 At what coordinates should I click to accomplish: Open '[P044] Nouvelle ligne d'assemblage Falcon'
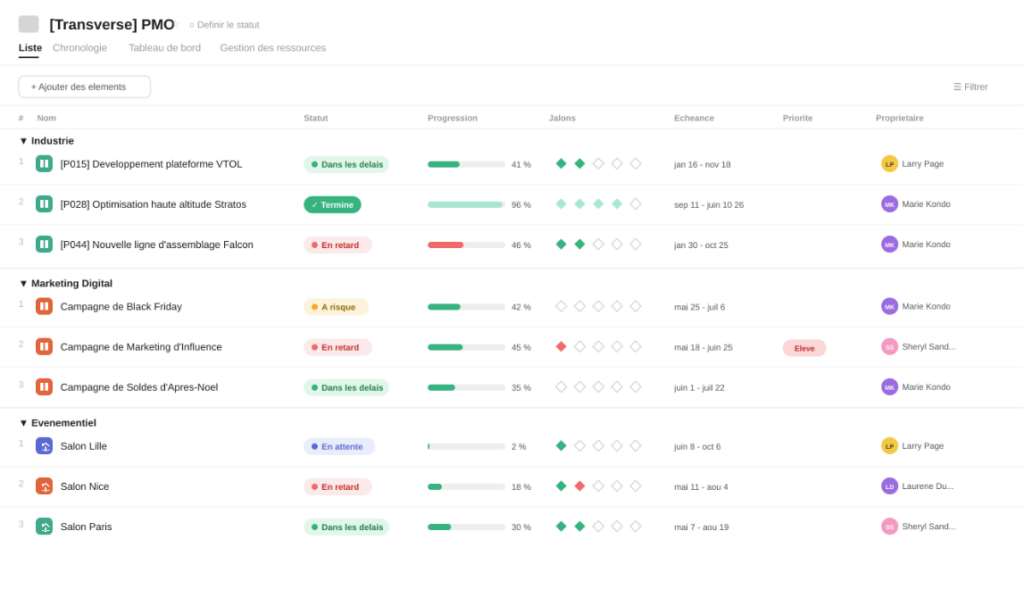click(157, 245)
